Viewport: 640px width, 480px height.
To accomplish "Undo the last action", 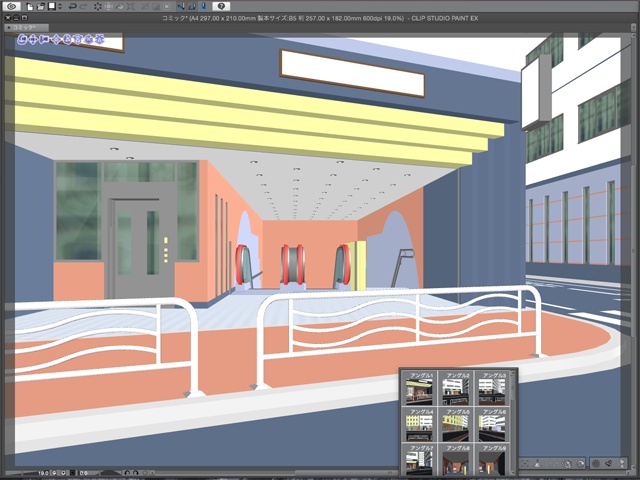I will [x=72, y=6].
